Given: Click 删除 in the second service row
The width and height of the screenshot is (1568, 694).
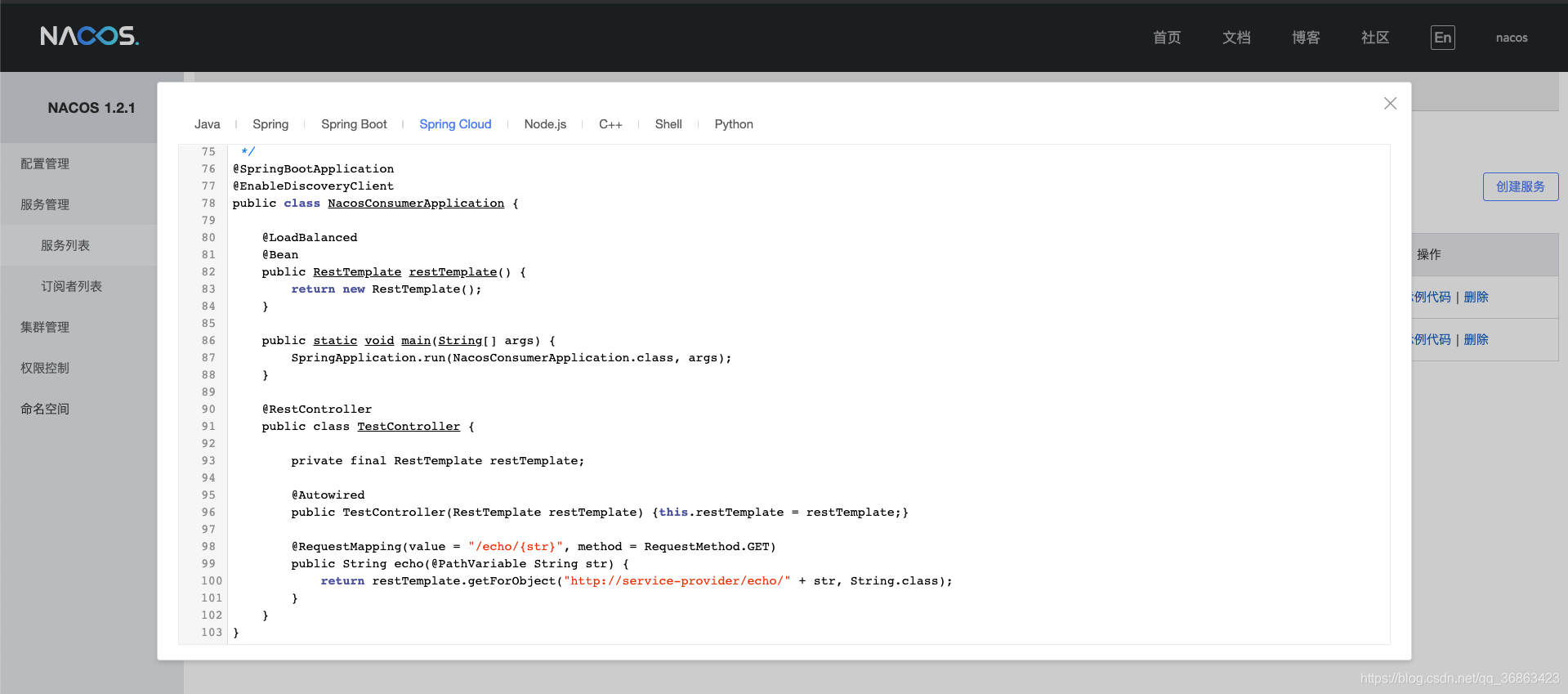Looking at the screenshot, I should pyautogui.click(x=1476, y=339).
